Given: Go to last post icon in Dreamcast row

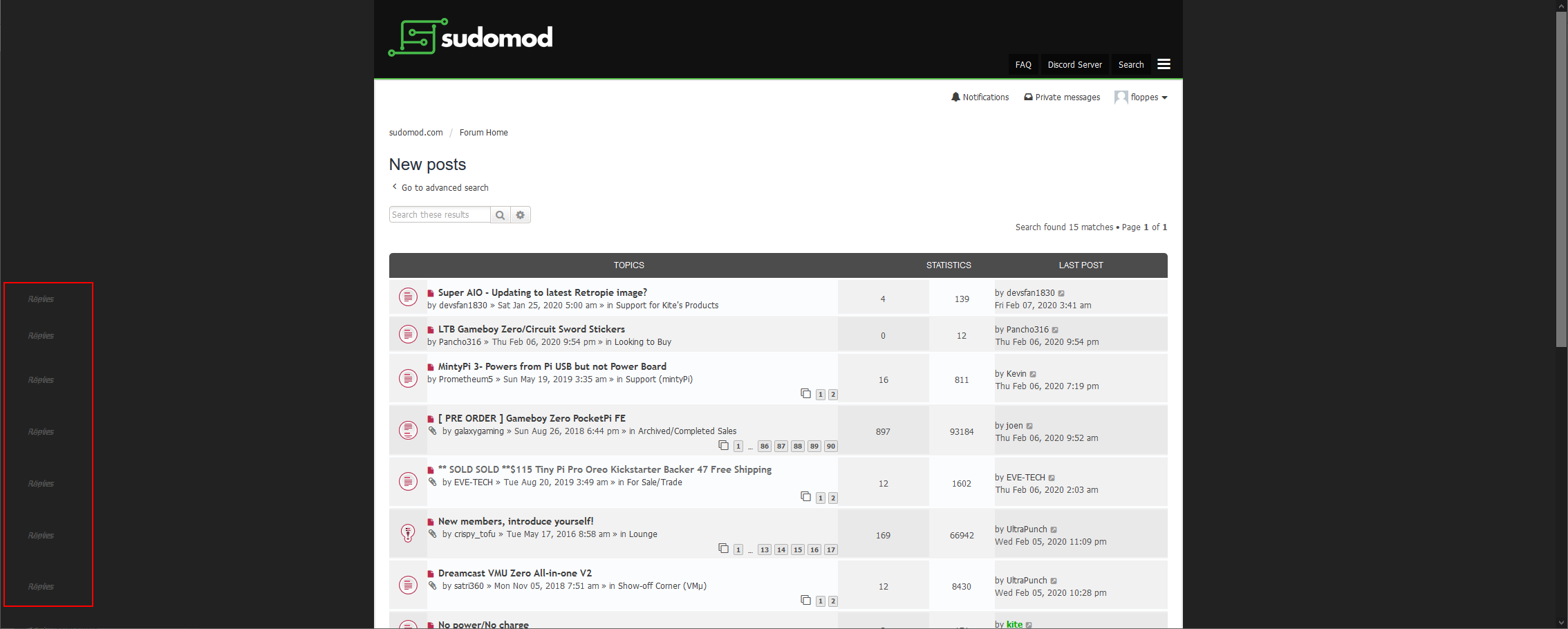Looking at the screenshot, I should pyautogui.click(x=1054, y=581).
